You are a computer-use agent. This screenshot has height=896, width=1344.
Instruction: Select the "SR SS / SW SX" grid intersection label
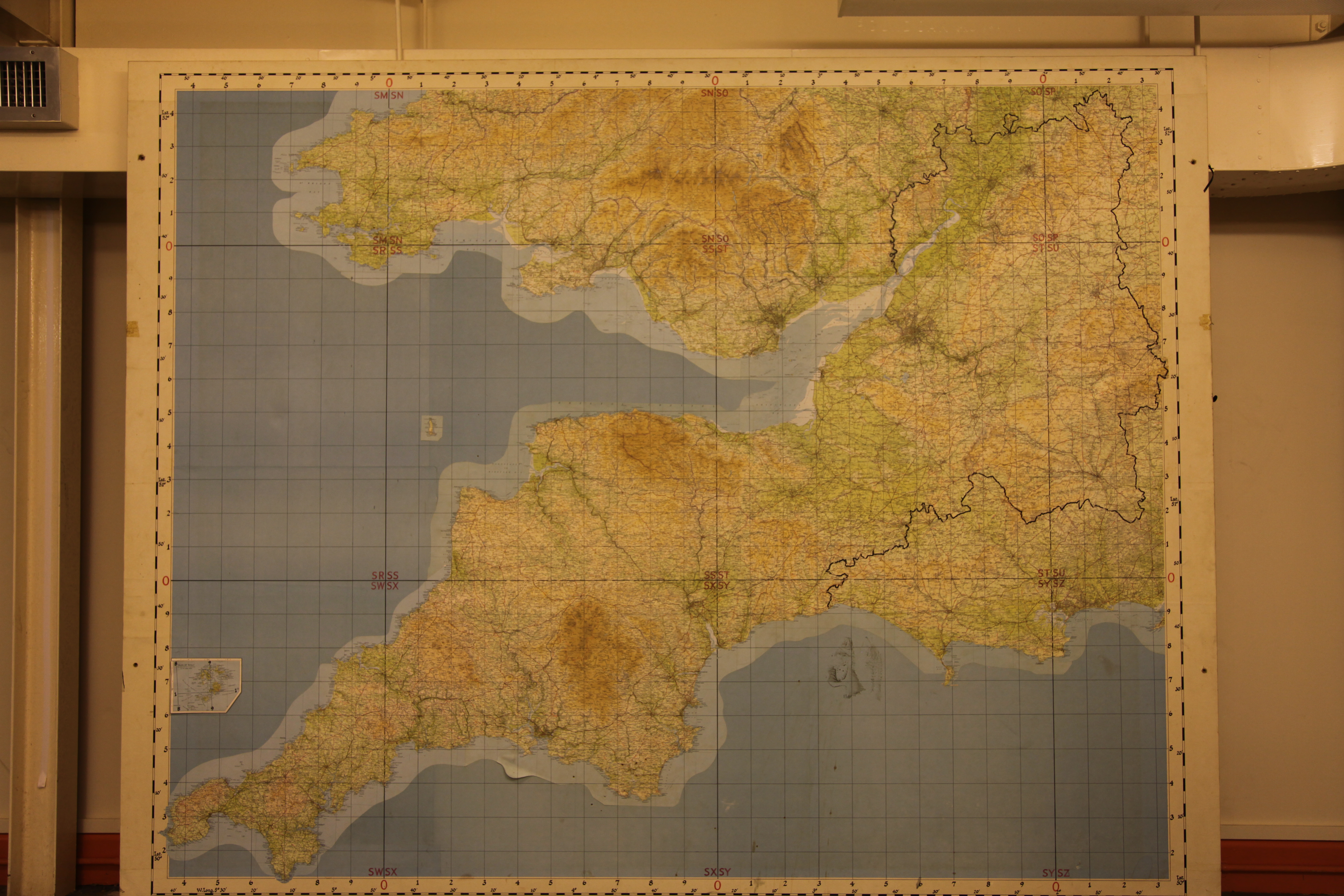point(385,581)
